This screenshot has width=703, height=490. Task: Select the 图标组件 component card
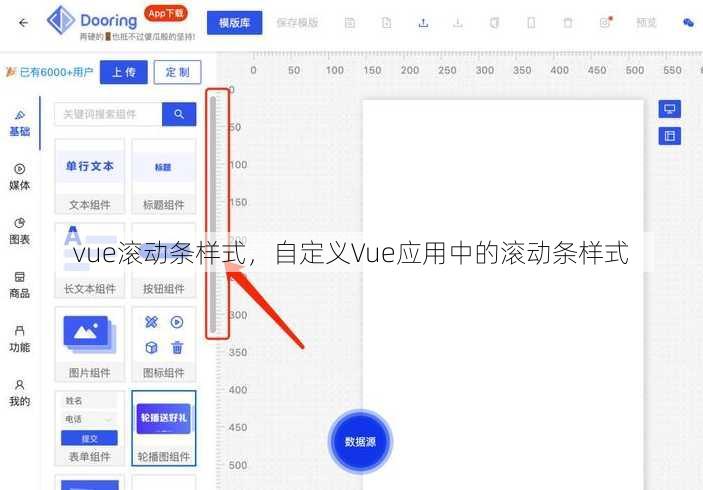click(x=164, y=344)
